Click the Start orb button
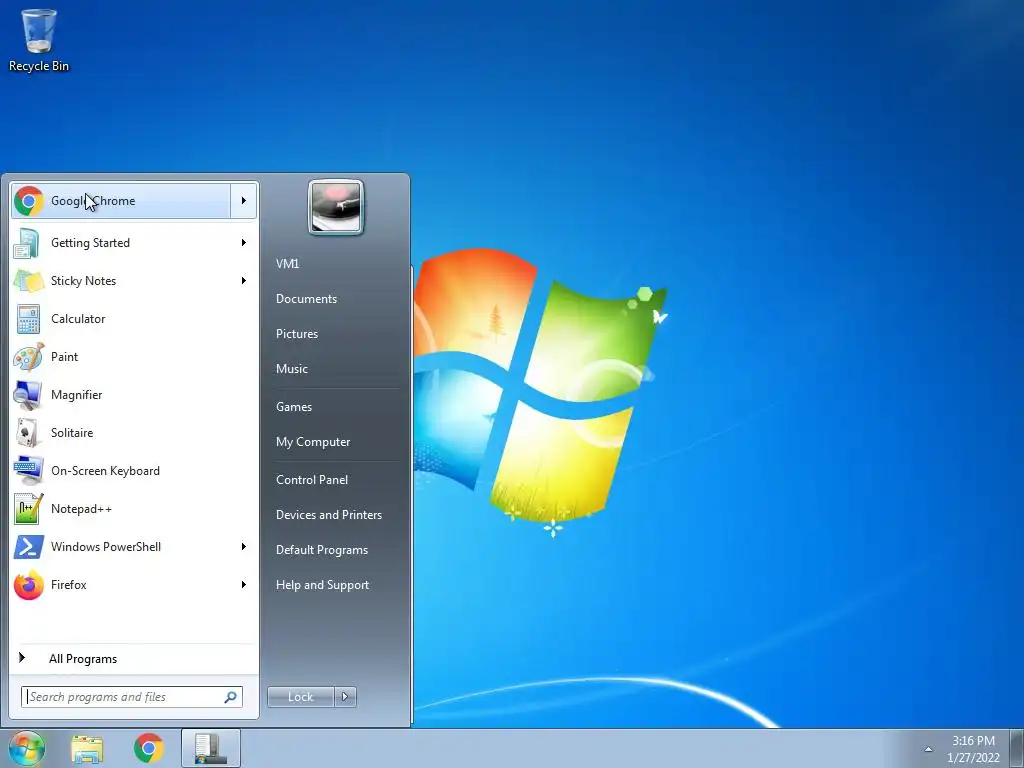 point(27,748)
